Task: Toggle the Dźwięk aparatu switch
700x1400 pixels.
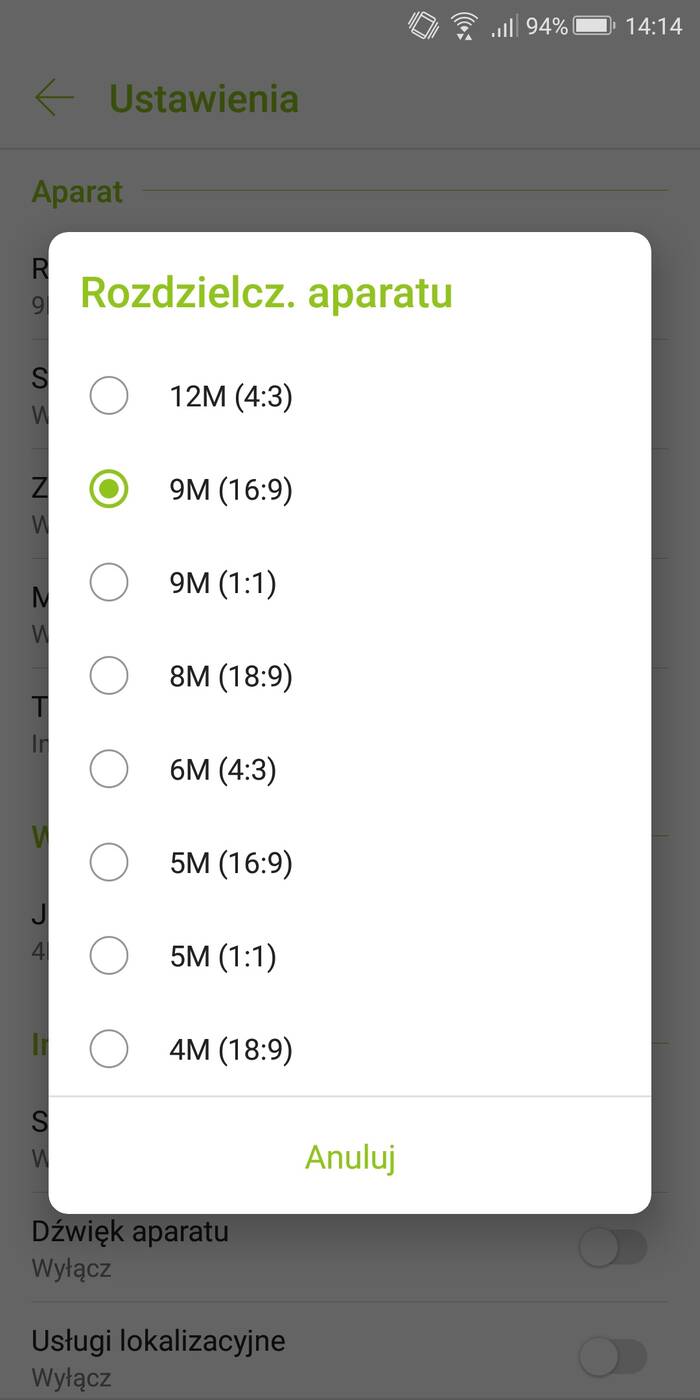Action: [613, 1248]
